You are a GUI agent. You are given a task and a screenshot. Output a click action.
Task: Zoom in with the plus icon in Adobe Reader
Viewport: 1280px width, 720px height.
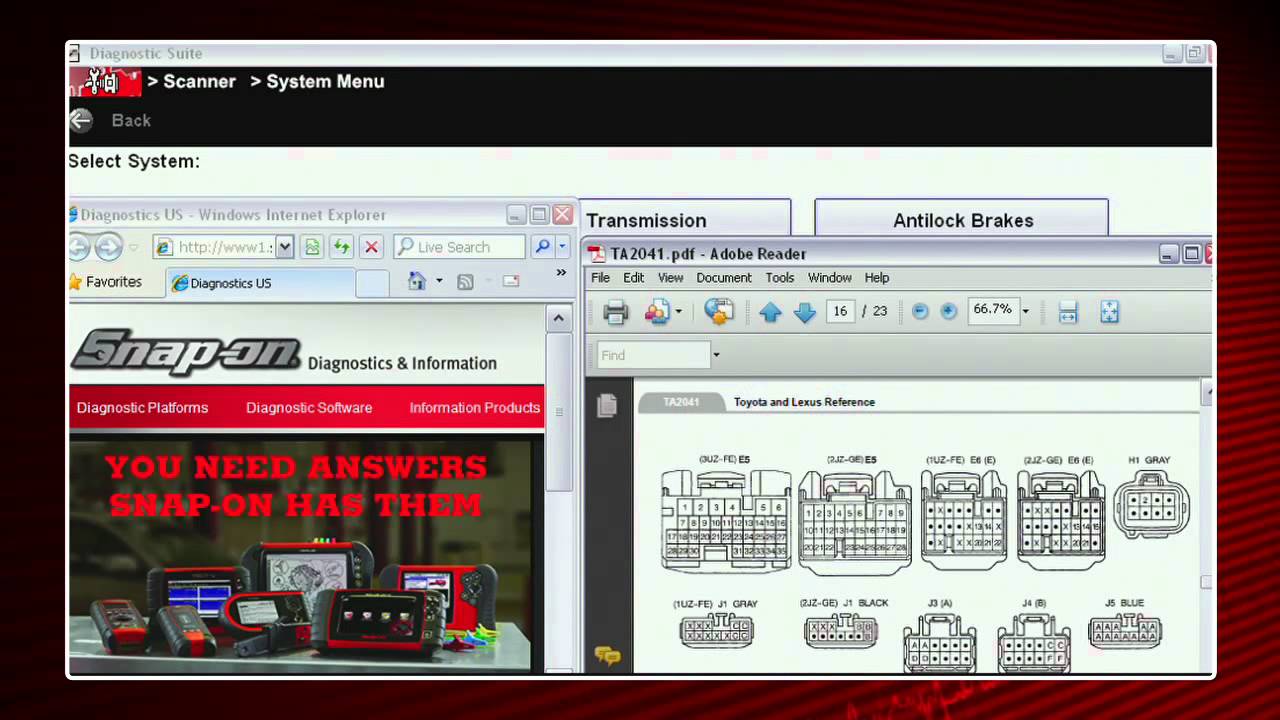coord(949,311)
